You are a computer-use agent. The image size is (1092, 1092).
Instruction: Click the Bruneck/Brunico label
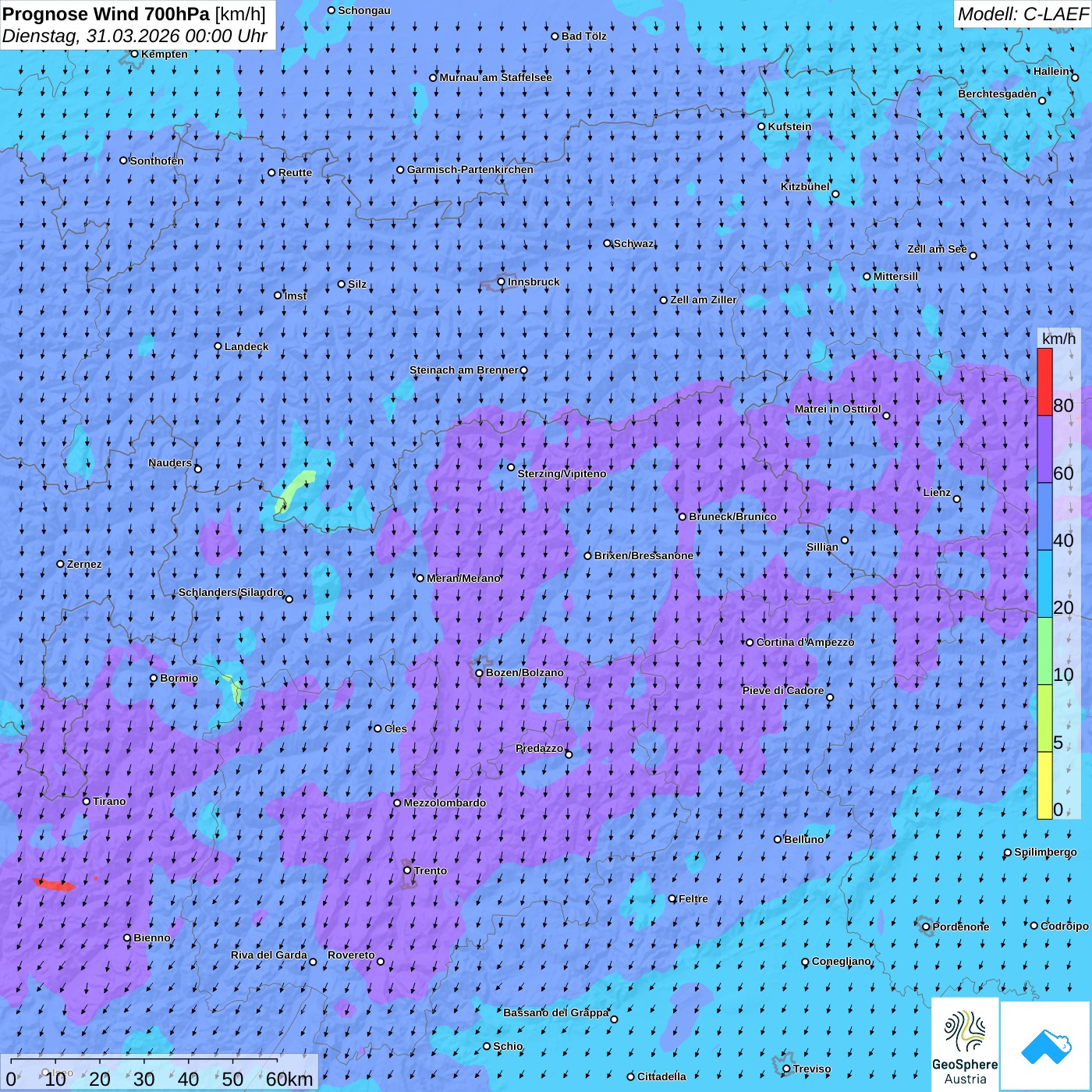click(x=732, y=516)
